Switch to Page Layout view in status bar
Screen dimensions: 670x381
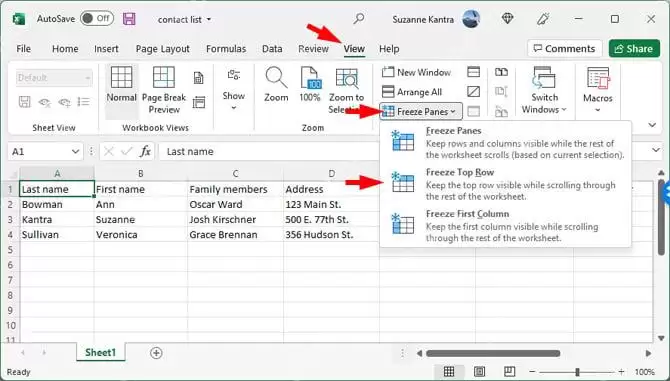pyautogui.click(x=479, y=372)
